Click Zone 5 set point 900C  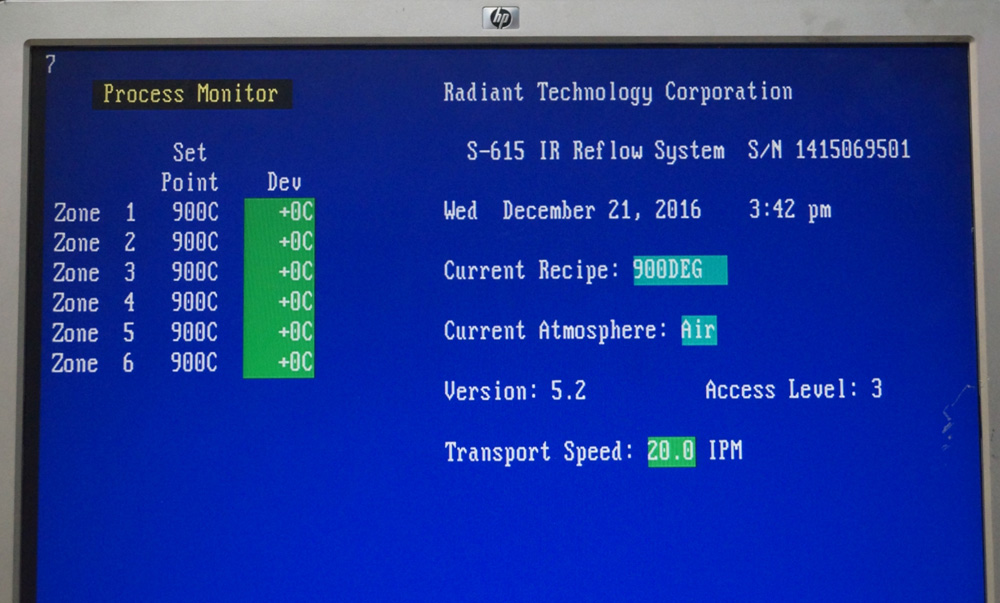click(x=194, y=332)
